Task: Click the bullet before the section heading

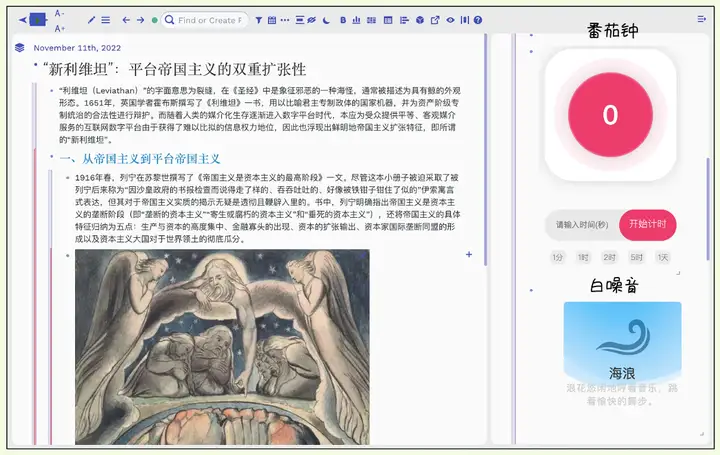Action: point(51,157)
